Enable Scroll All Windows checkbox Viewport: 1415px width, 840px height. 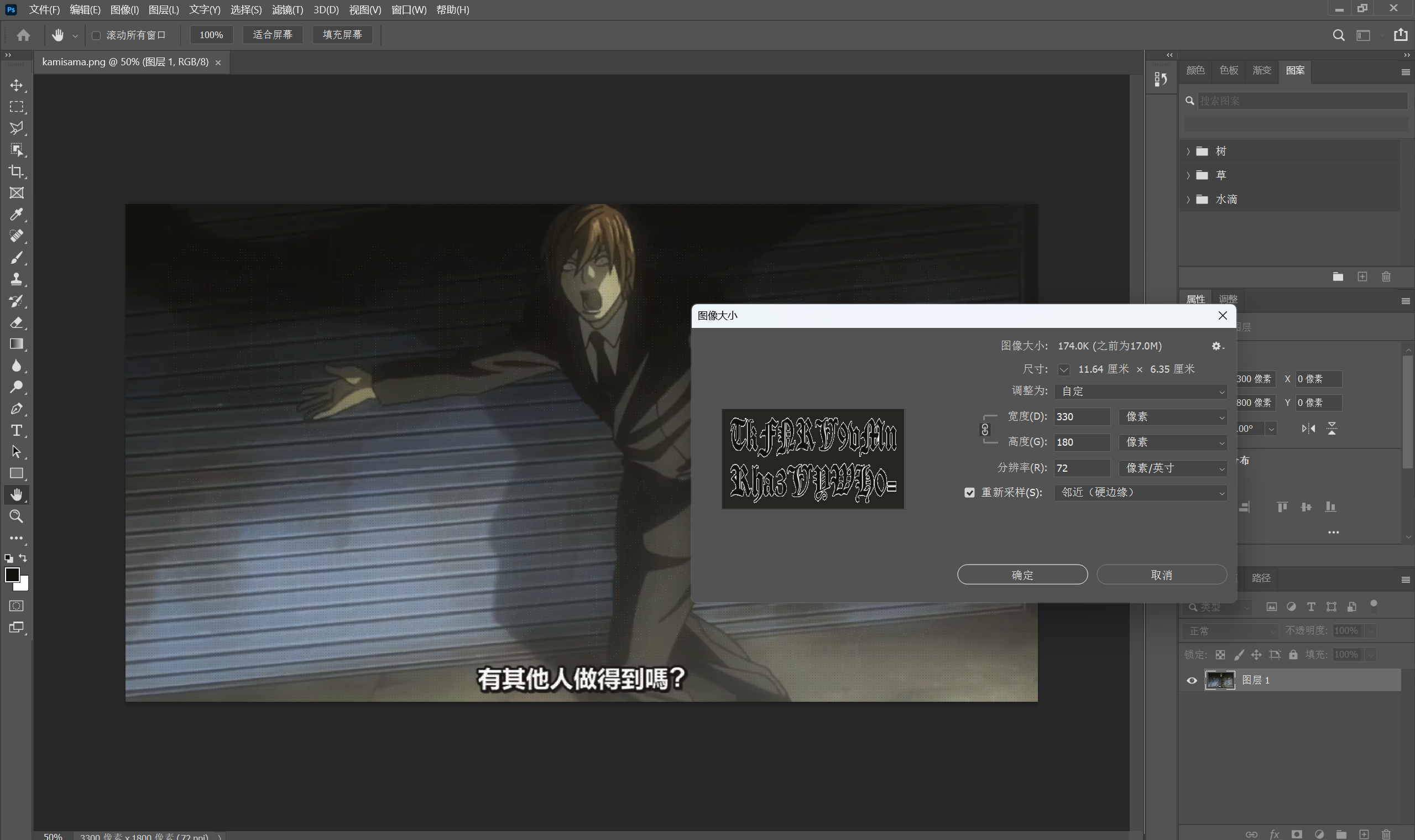[x=96, y=35]
